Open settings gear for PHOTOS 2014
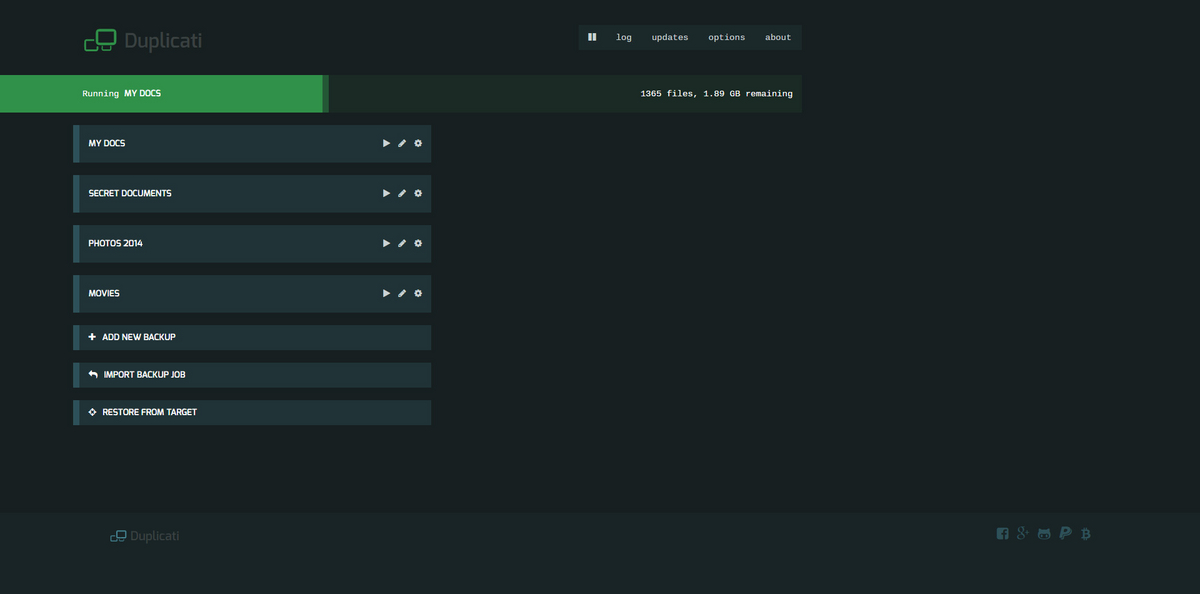Image resolution: width=1200 pixels, height=594 pixels. point(418,243)
